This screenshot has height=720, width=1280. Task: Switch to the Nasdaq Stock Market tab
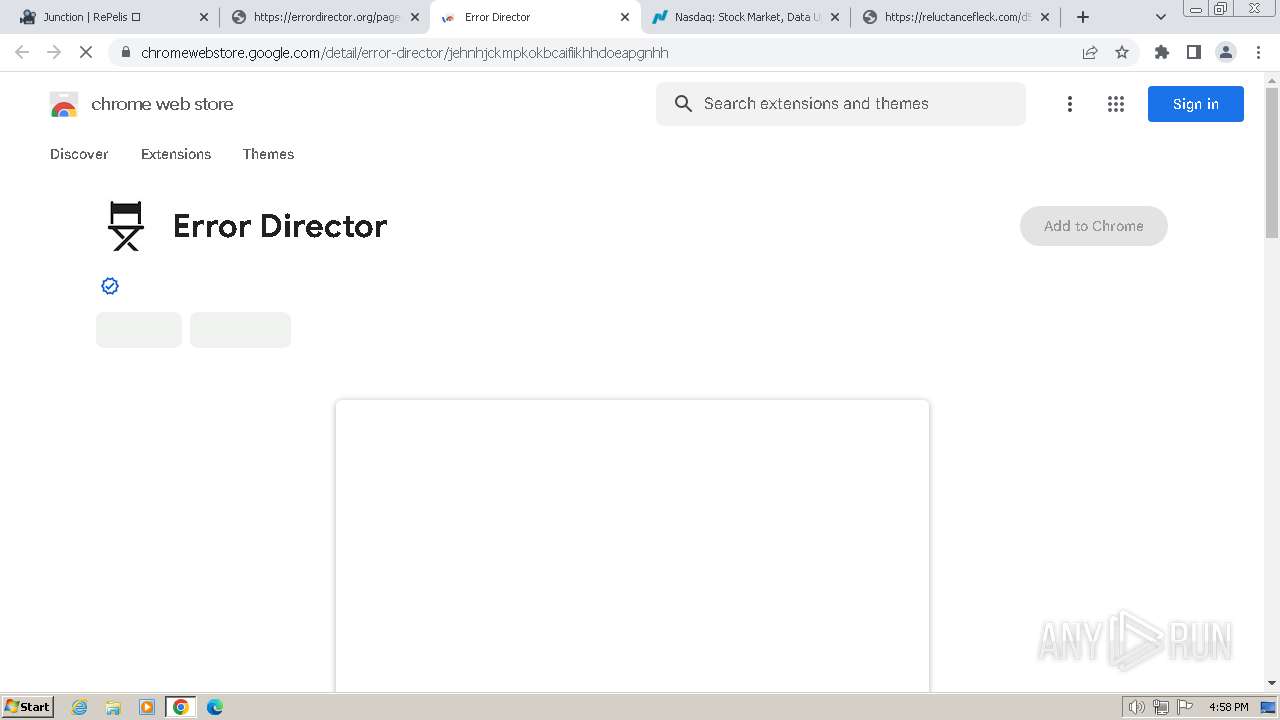point(746,17)
